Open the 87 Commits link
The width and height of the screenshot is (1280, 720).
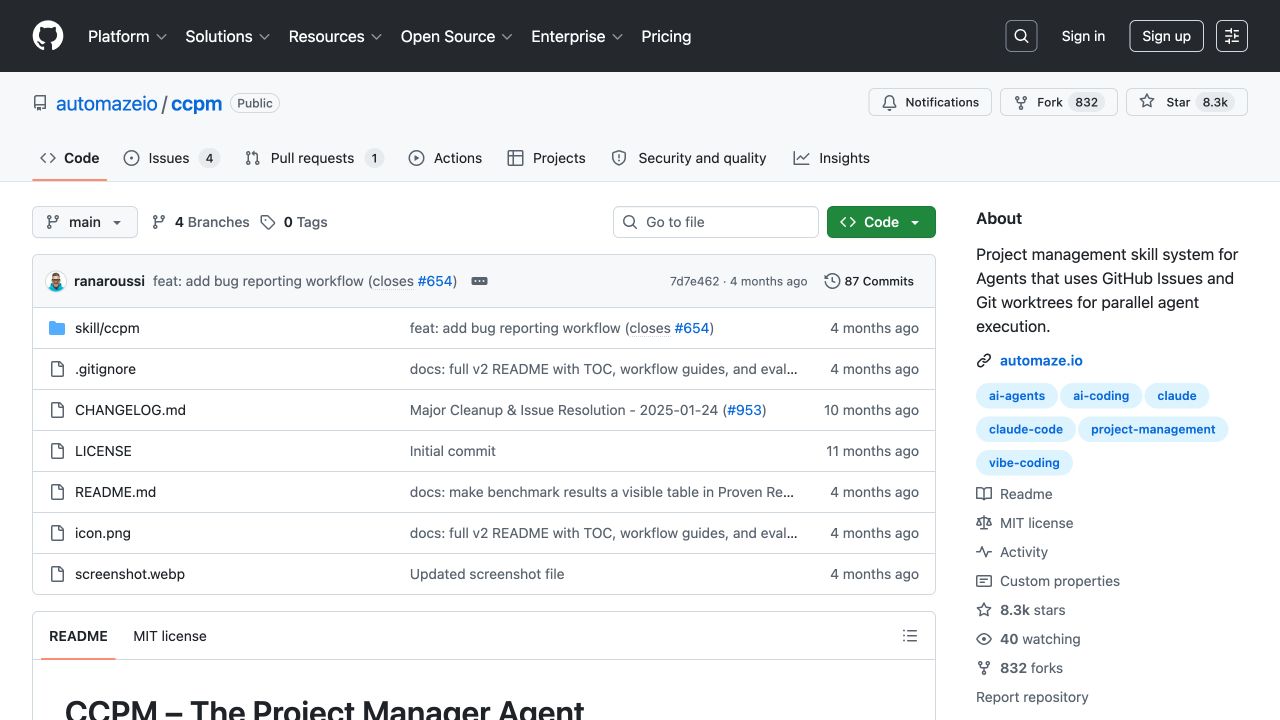(869, 281)
